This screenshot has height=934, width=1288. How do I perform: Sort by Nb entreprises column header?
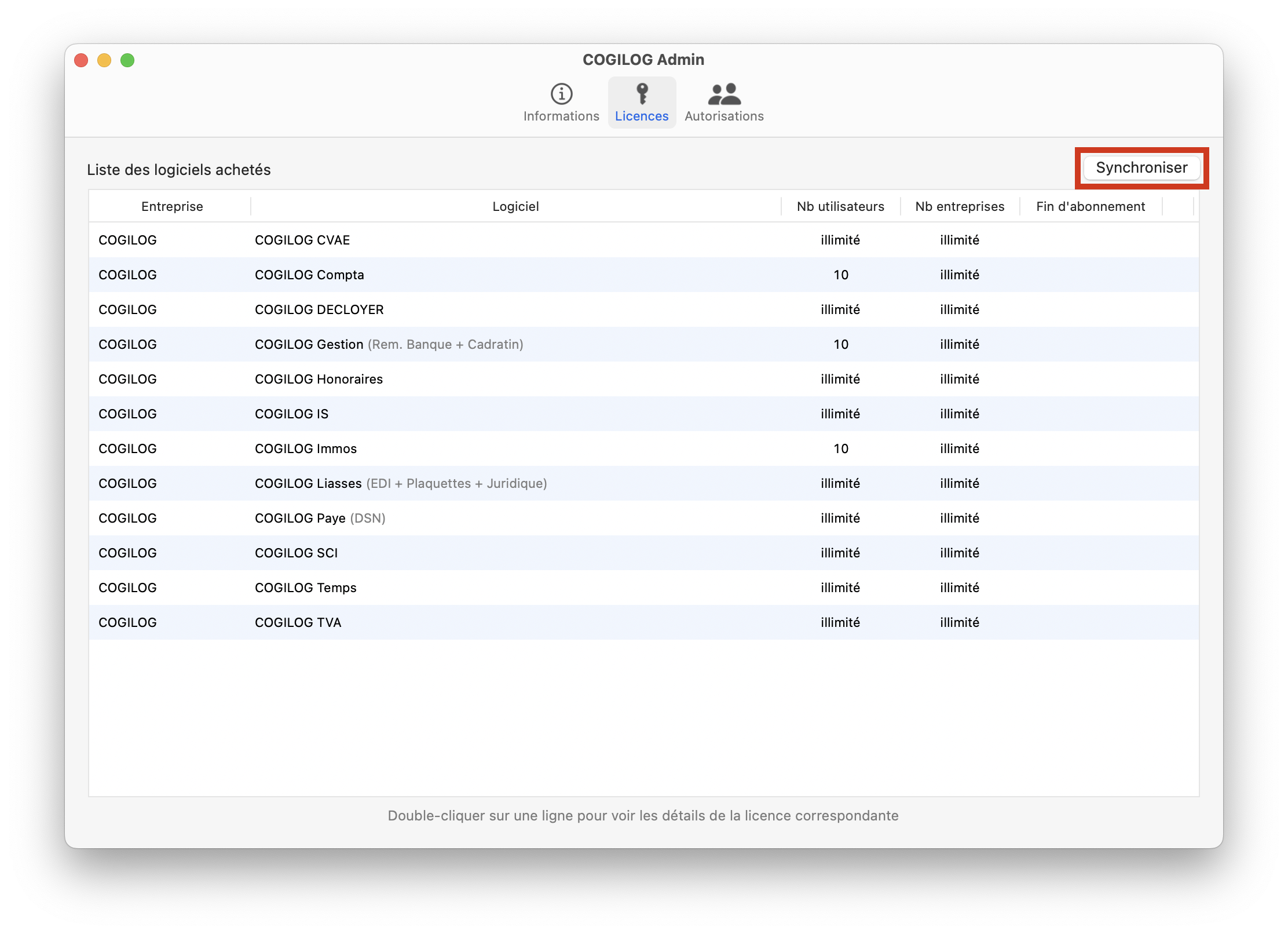[x=960, y=206]
